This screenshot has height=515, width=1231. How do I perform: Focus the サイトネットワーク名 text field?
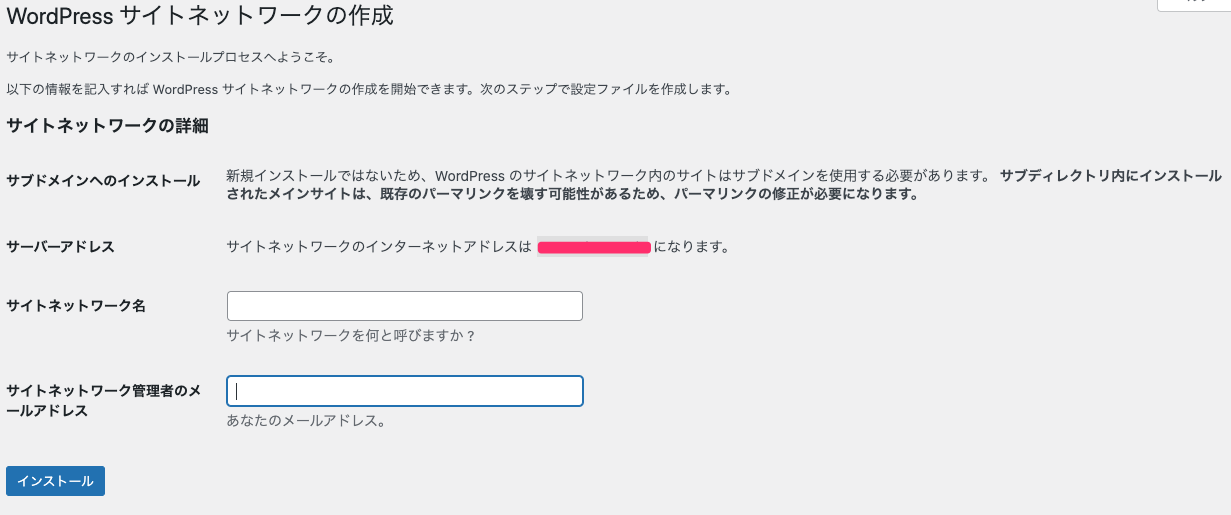(x=404, y=306)
